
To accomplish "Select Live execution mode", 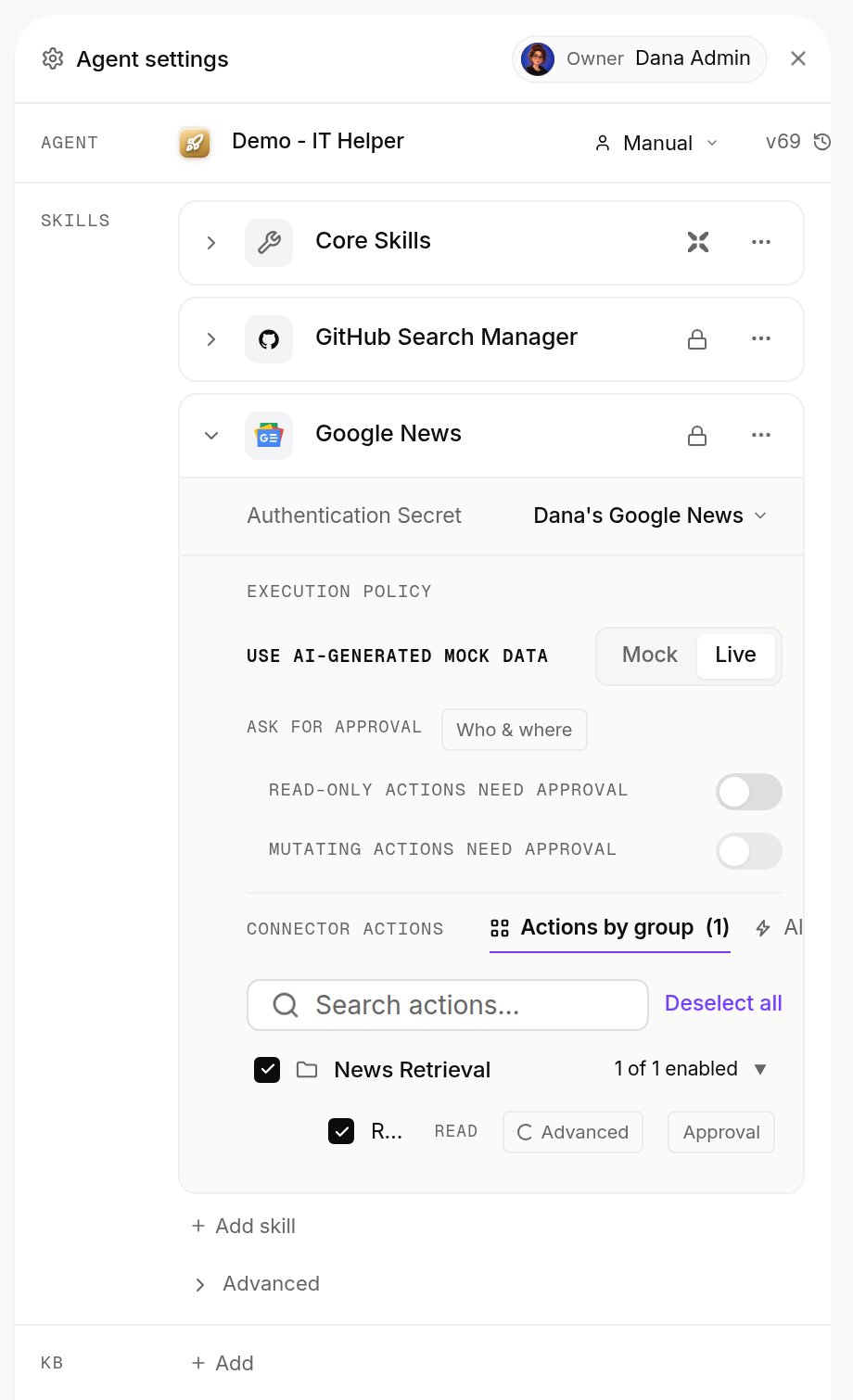I will pos(736,655).
